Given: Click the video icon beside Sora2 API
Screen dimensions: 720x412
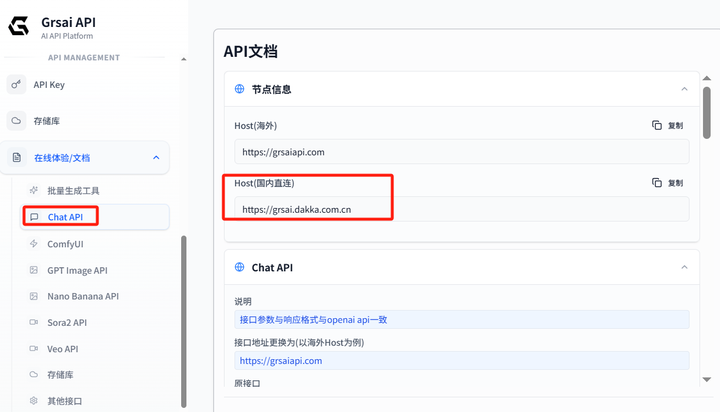Looking at the screenshot, I should point(34,322).
